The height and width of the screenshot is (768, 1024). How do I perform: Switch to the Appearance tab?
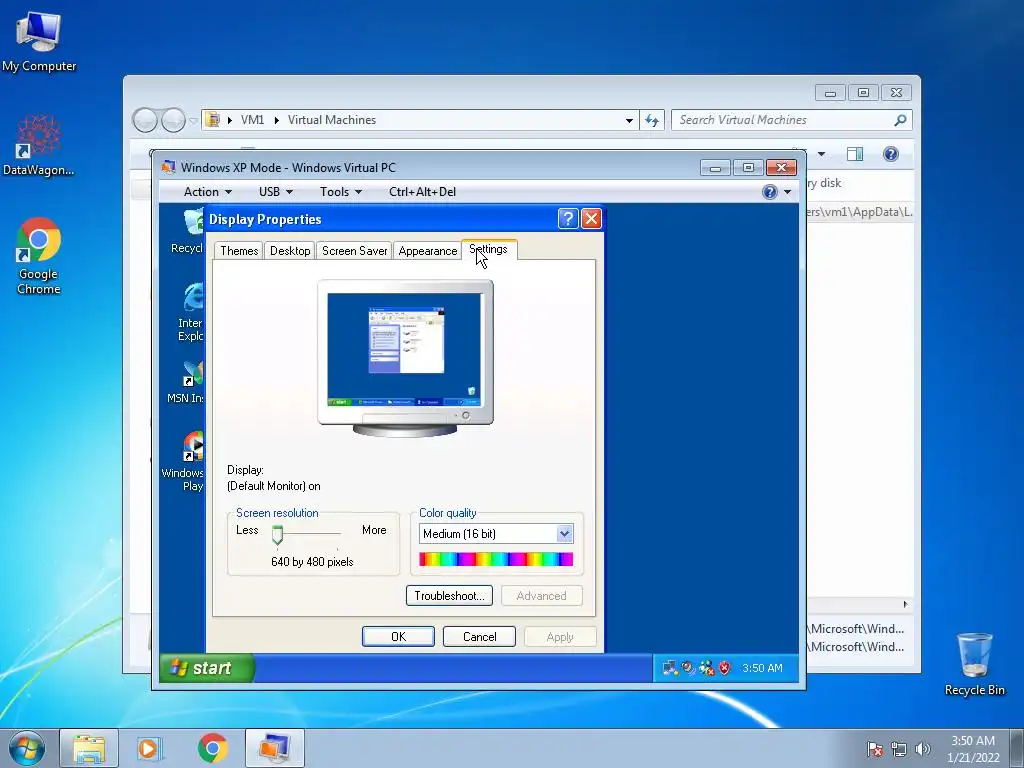(x=428, y=251)
